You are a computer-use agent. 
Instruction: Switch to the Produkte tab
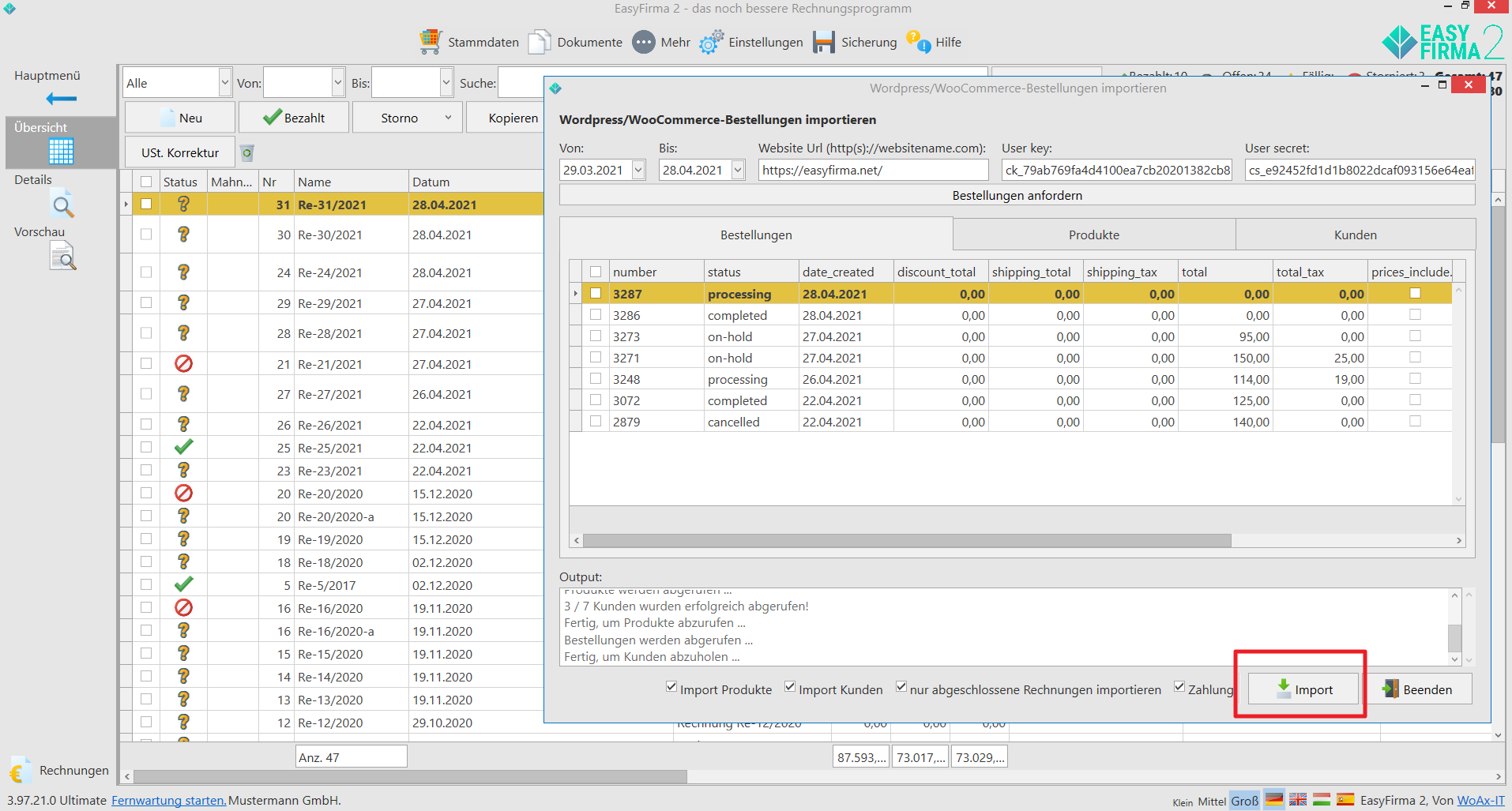click(x=1094, y=235)
